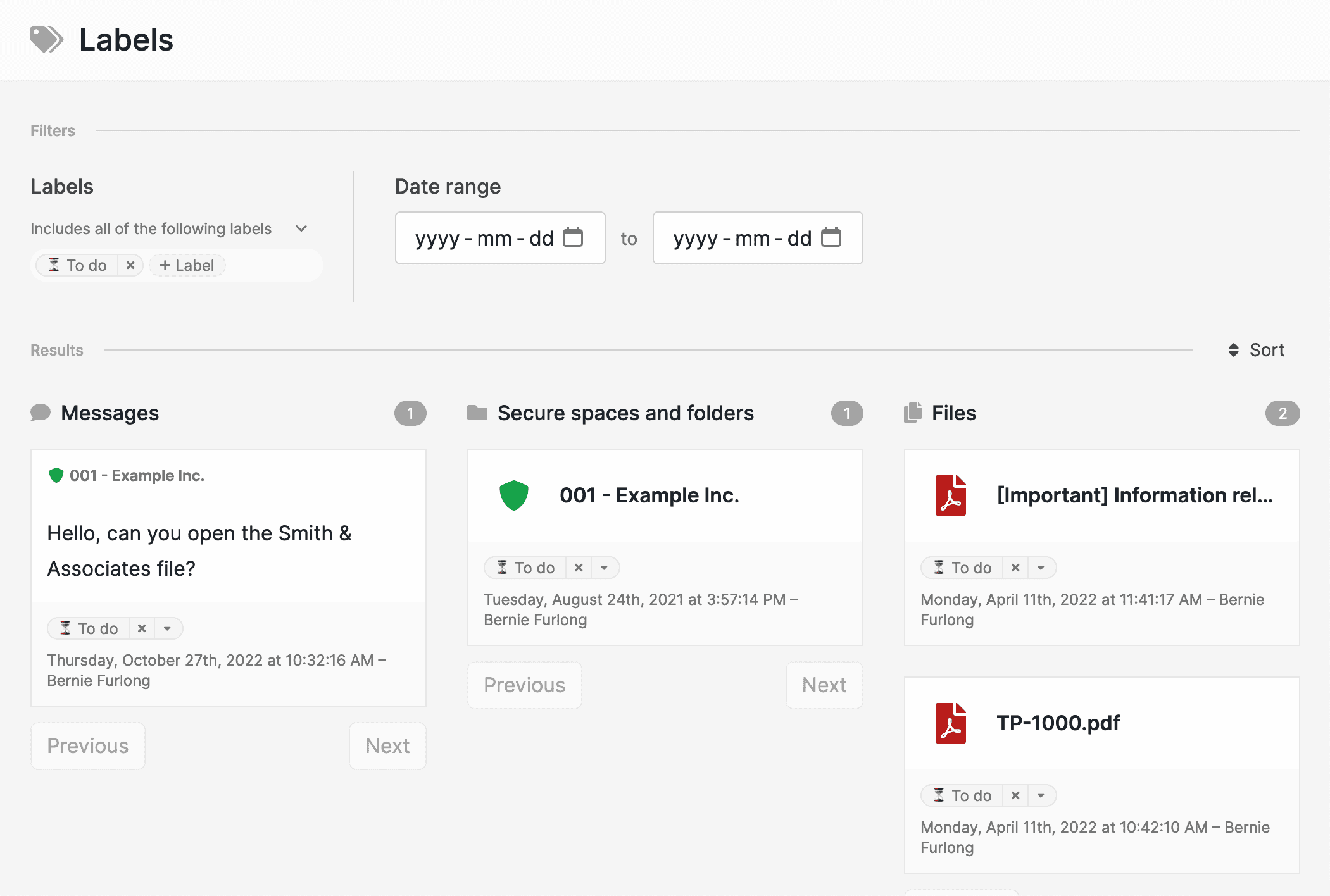Viewport: 1330px width, 896px height.
Task: Remove the To do label filter
Action: pos(130,265)
